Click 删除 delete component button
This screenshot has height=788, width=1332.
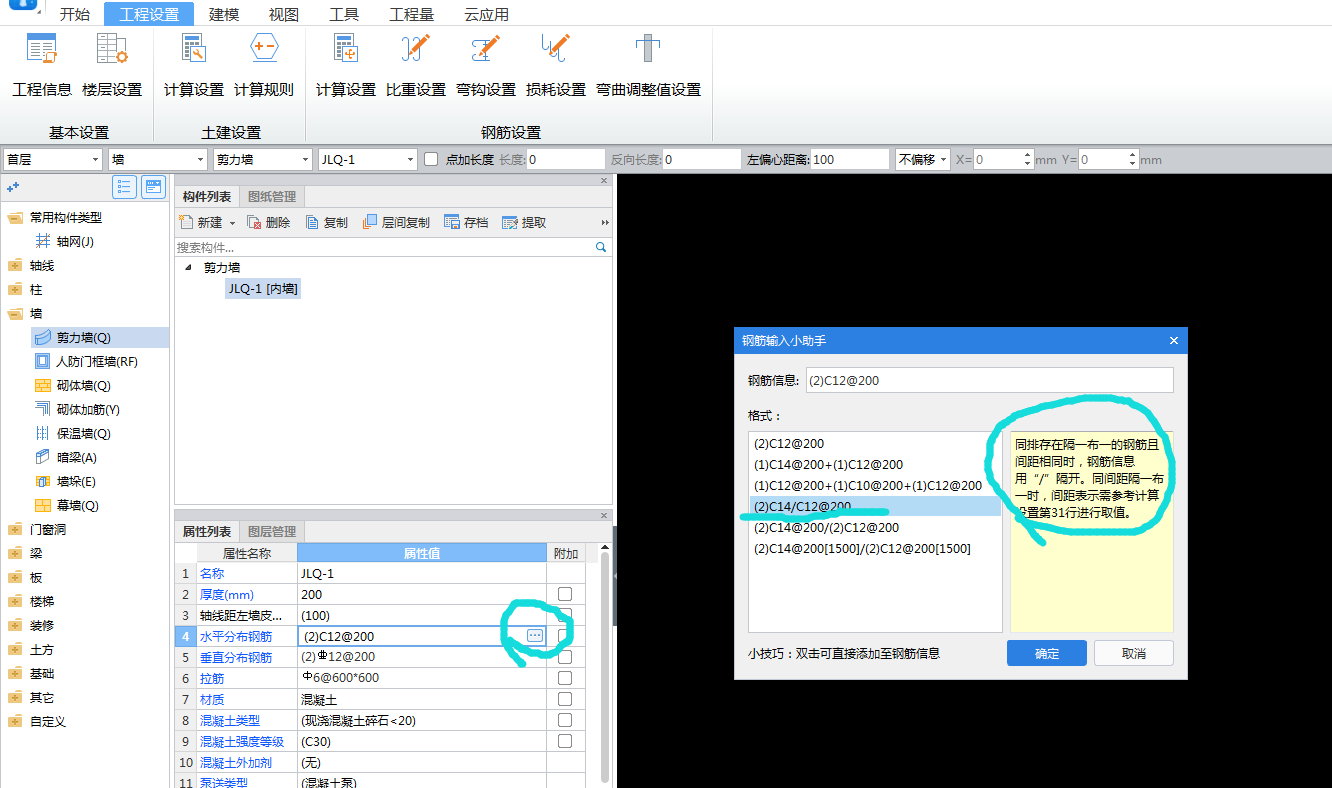point(269,222)
